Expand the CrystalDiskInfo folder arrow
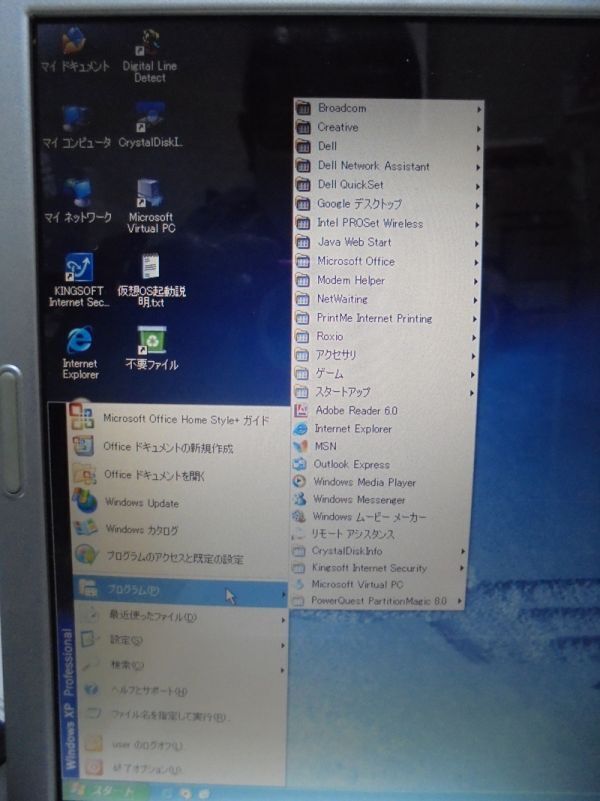Screen dimensions: 600x801 coord(463,551)
